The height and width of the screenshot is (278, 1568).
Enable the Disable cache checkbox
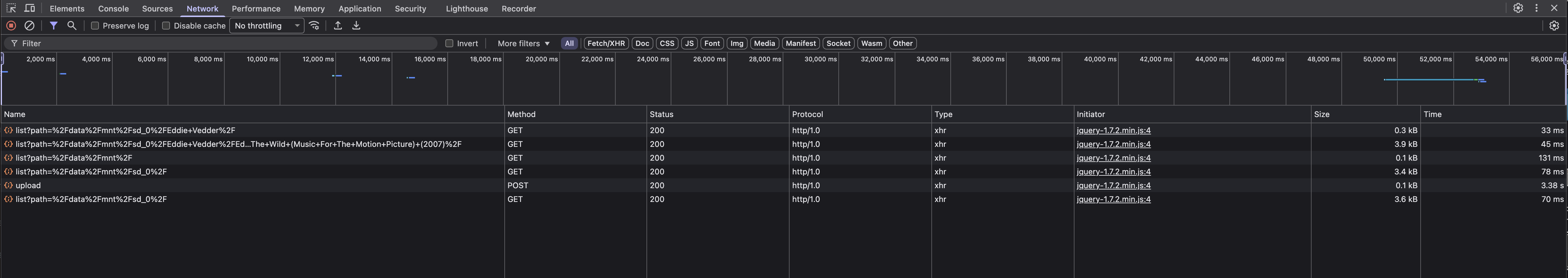[166, 26]
